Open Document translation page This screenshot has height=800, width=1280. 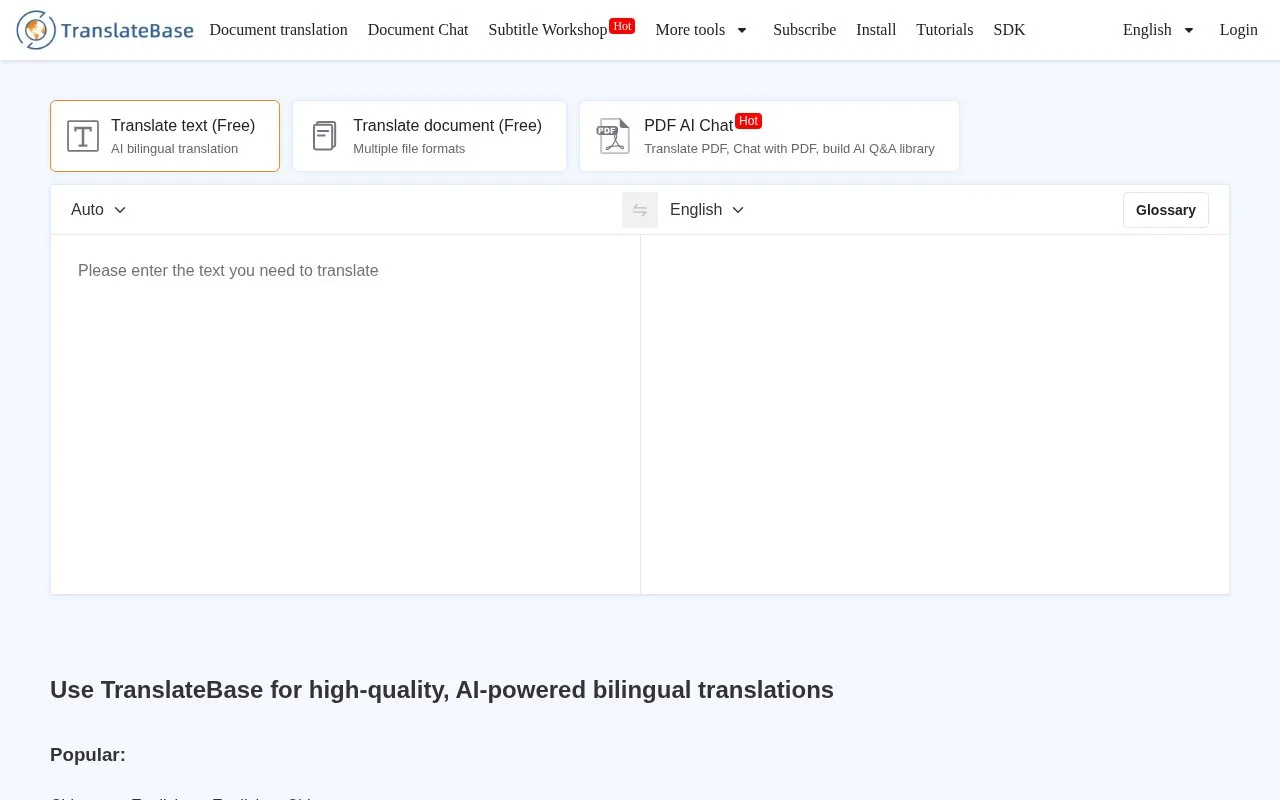click(x=278, y=30)
